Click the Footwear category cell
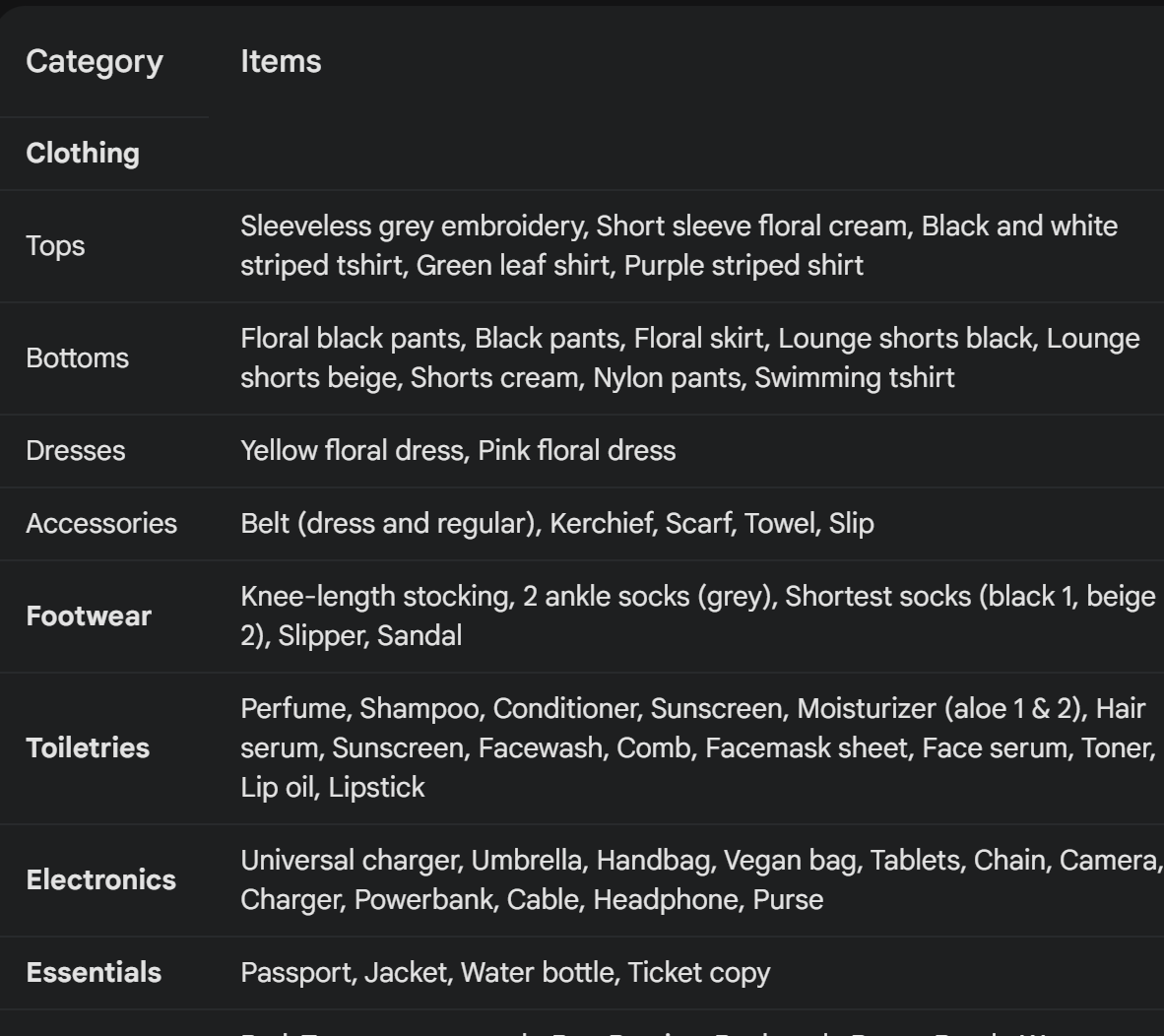 89,615
